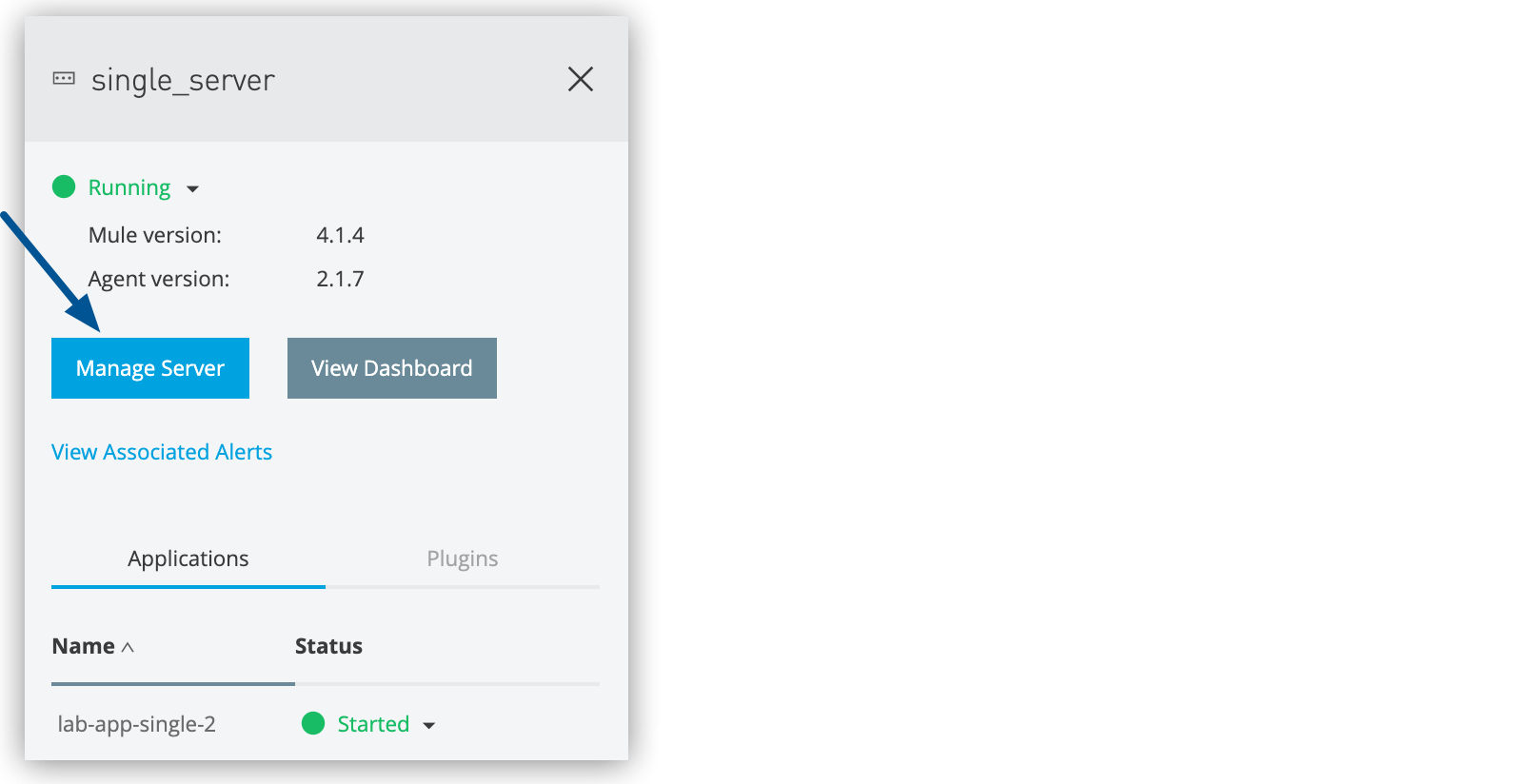The width and height of the screenshot is (1525, 784).
Task: Click the Started status label
Action: [x=373, y=724]
